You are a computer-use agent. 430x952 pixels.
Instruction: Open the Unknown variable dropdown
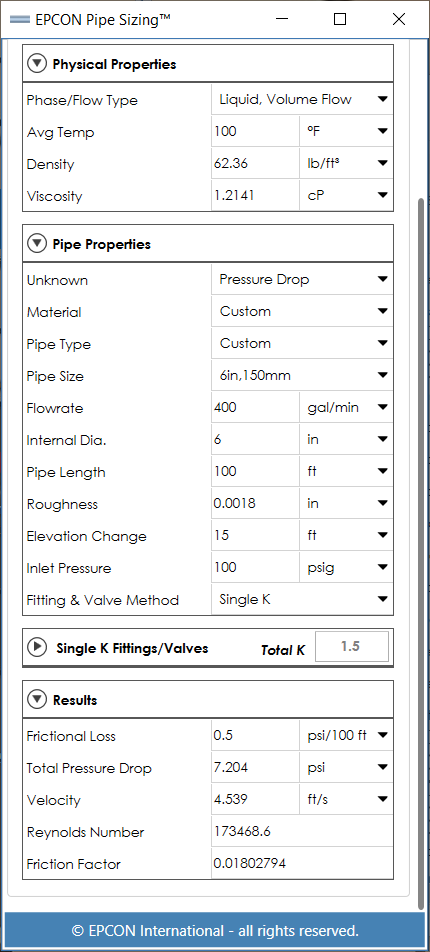(302, 279)
